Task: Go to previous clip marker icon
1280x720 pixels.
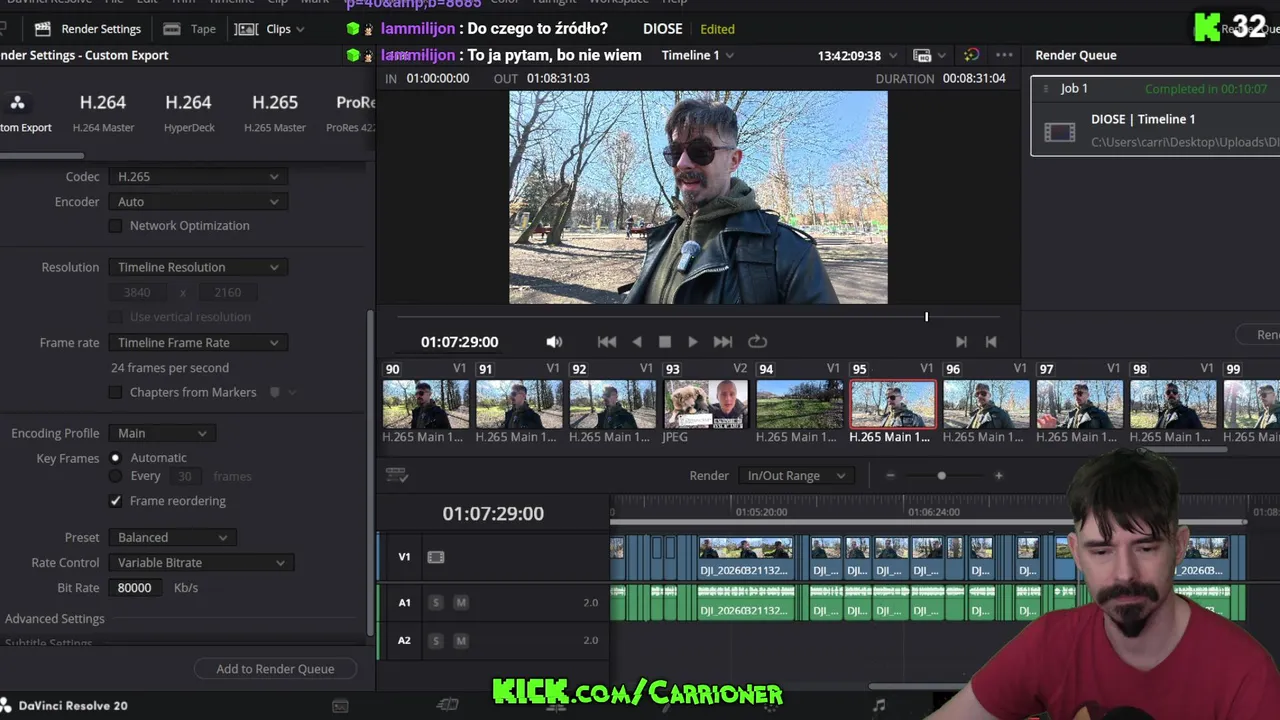Action: click(x=991, y=342)
